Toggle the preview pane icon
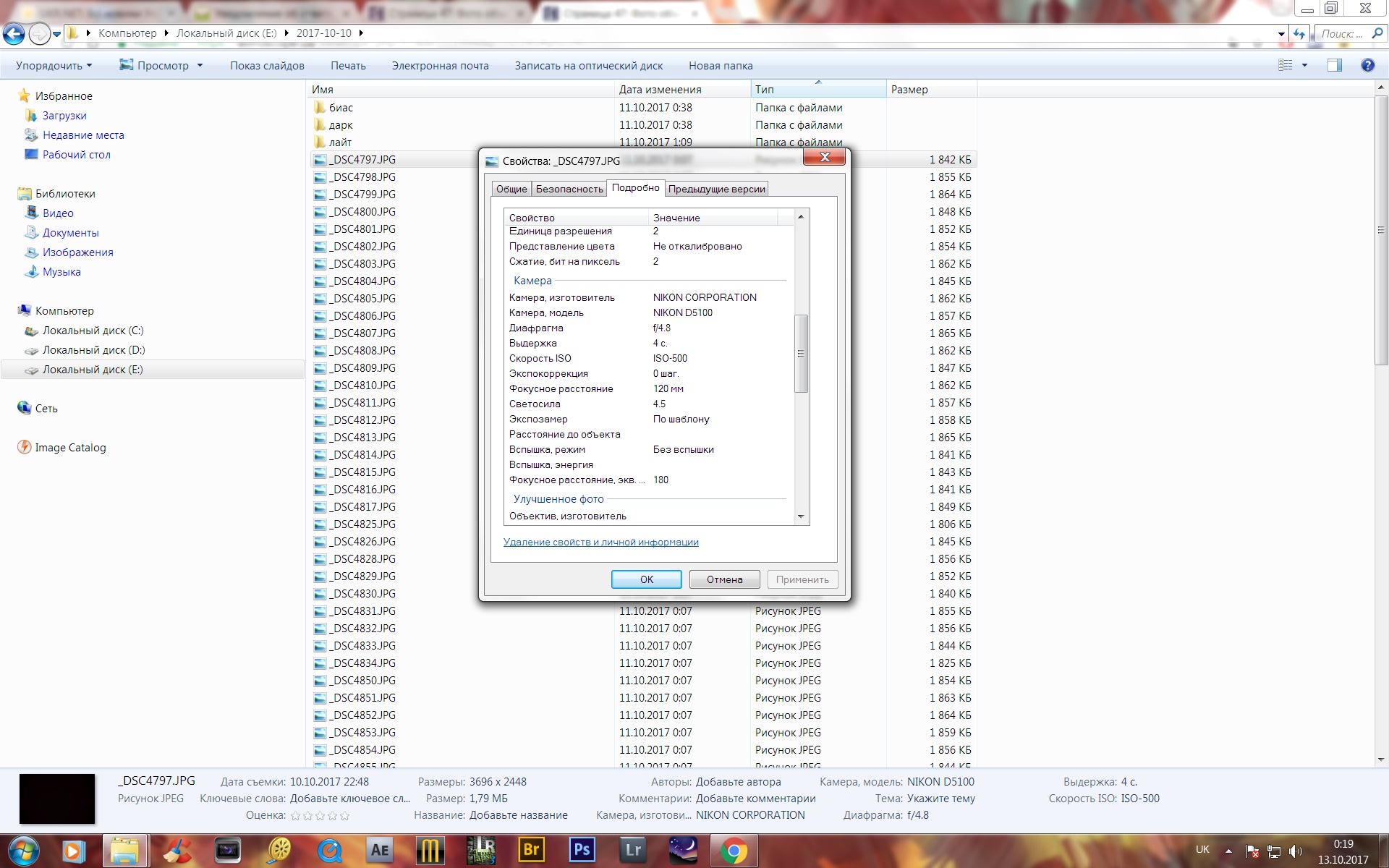1389x868 pixels. click(1334, 65)
